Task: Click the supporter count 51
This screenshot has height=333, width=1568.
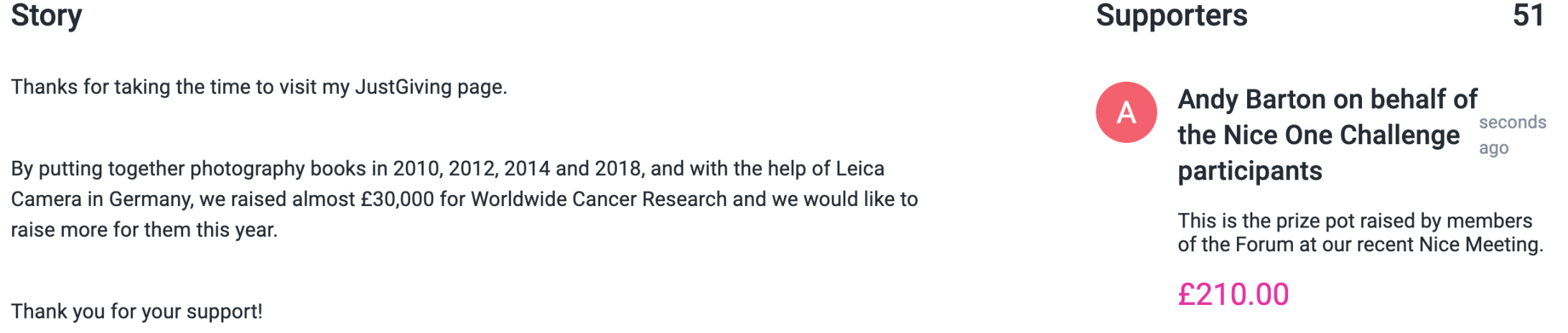Action: click(x=1528, y=16)
